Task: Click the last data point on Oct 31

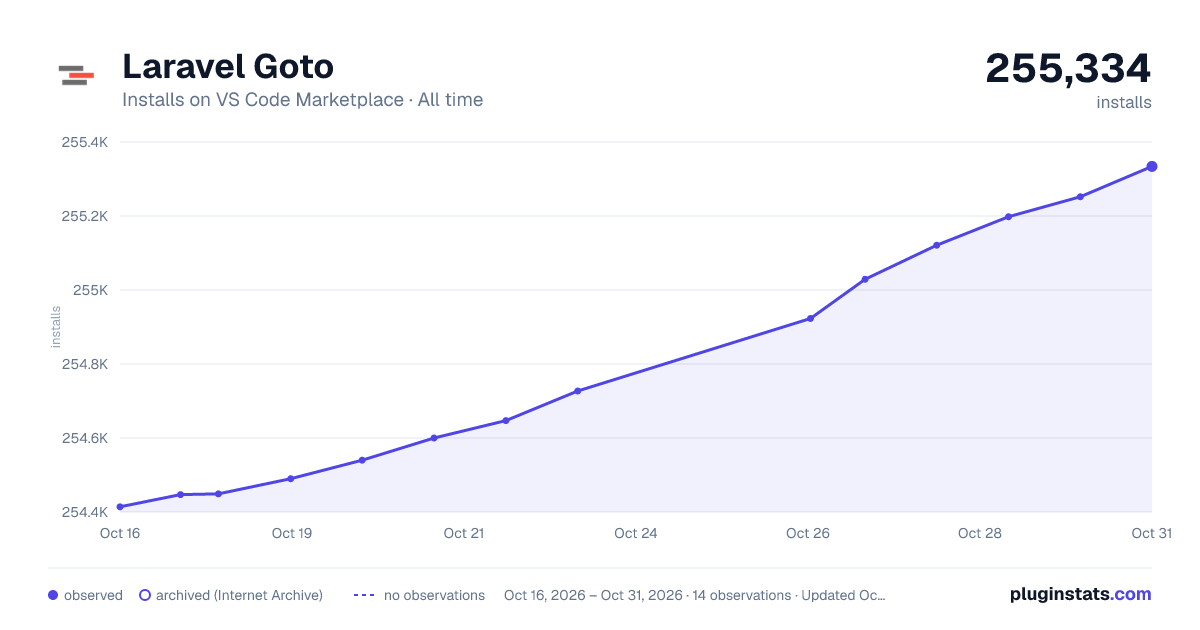Action: click(1152, 166)
